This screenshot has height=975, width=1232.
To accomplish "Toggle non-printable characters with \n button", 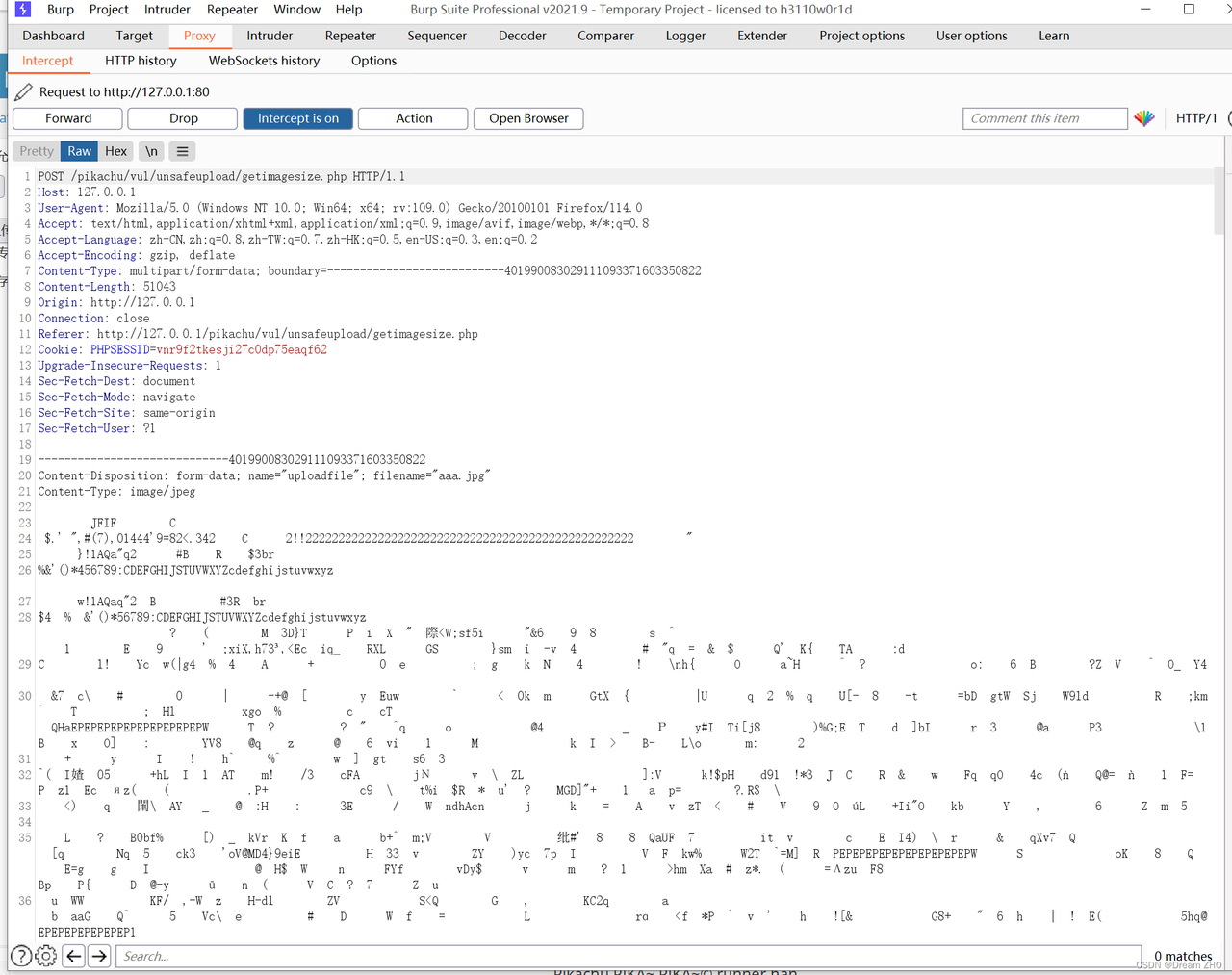I will (x=151, y=151).
